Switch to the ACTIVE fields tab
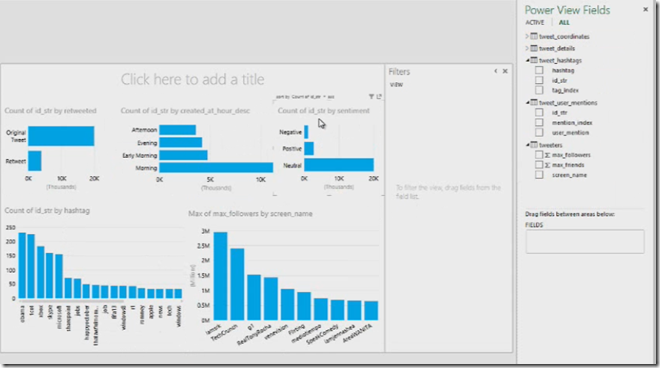The height and width of the screenshot is (368, 660). coord(535,22)
